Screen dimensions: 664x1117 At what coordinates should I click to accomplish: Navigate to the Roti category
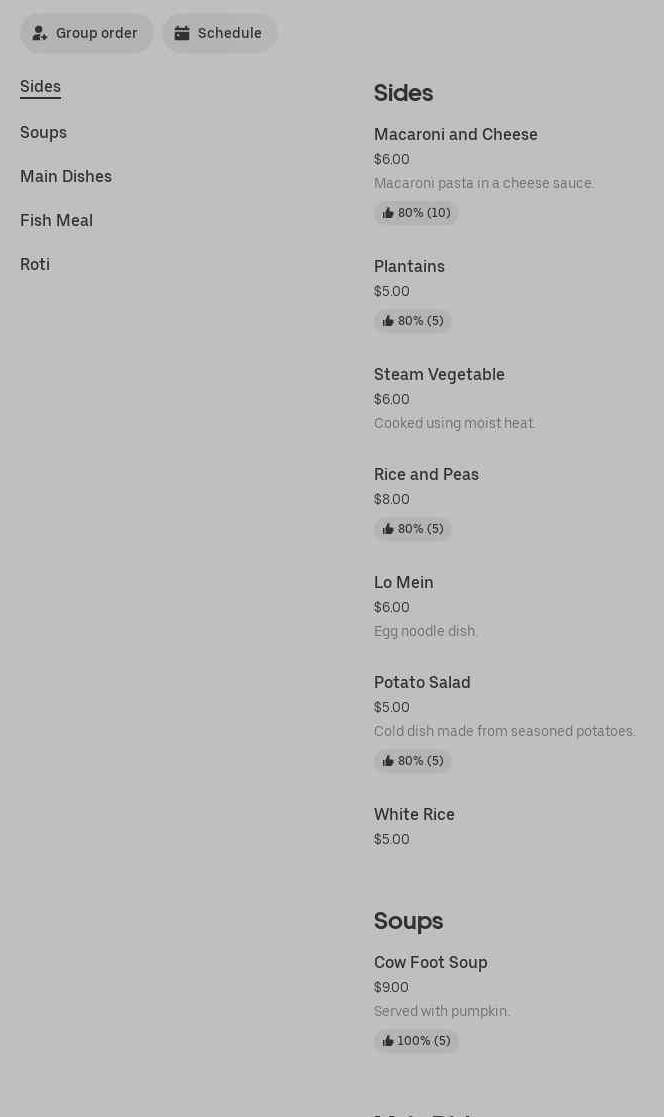point(35,265)
